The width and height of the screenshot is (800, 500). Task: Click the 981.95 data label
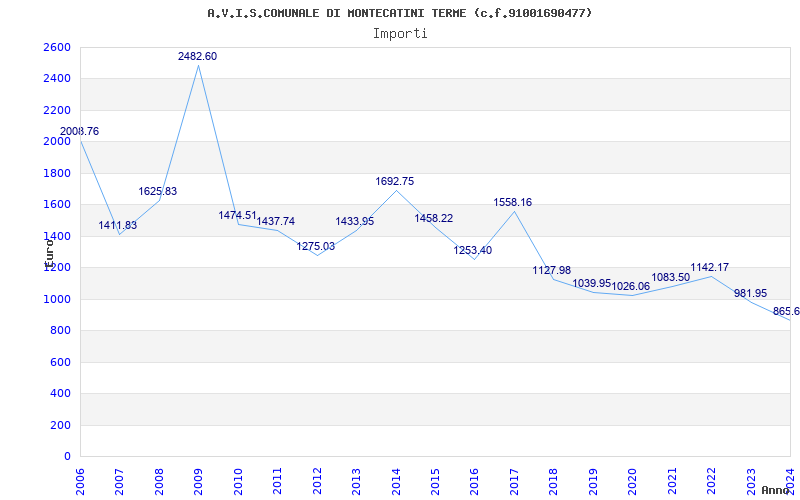[x=751, y=294]
